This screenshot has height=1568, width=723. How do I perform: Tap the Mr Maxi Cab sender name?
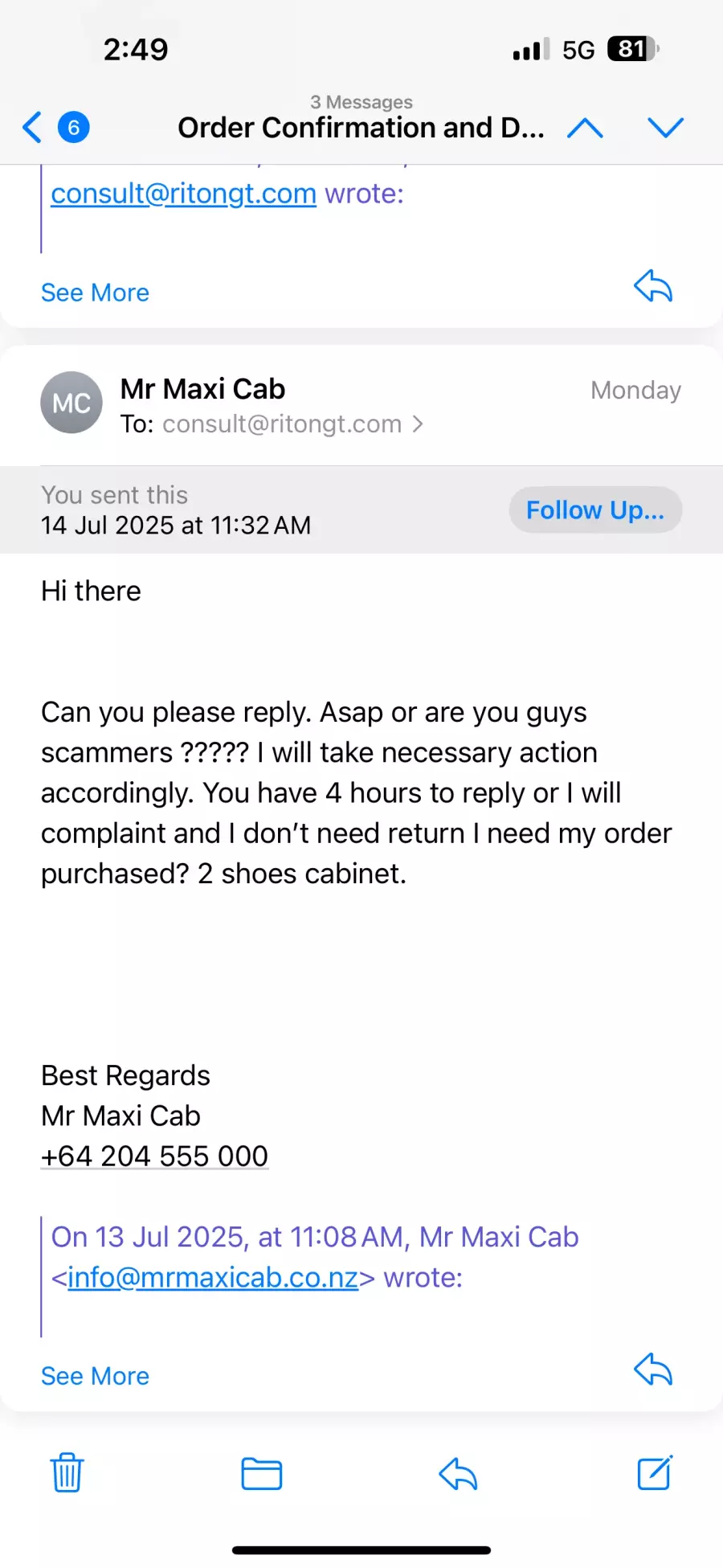coord(202,389)
